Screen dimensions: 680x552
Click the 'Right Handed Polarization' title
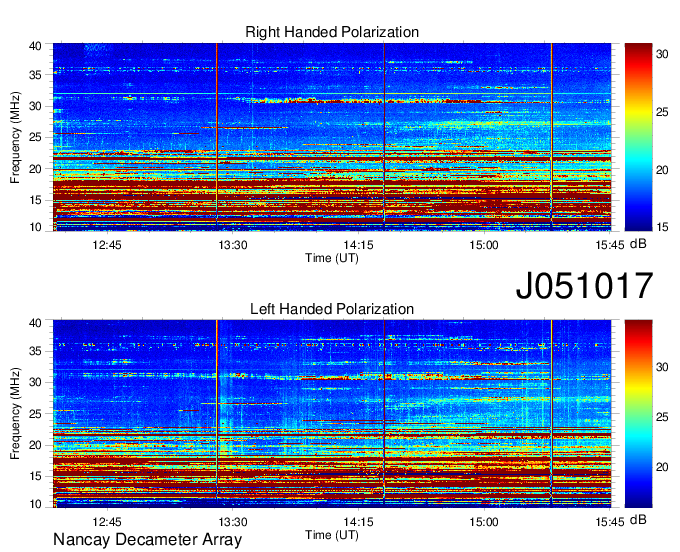point(332,32)
